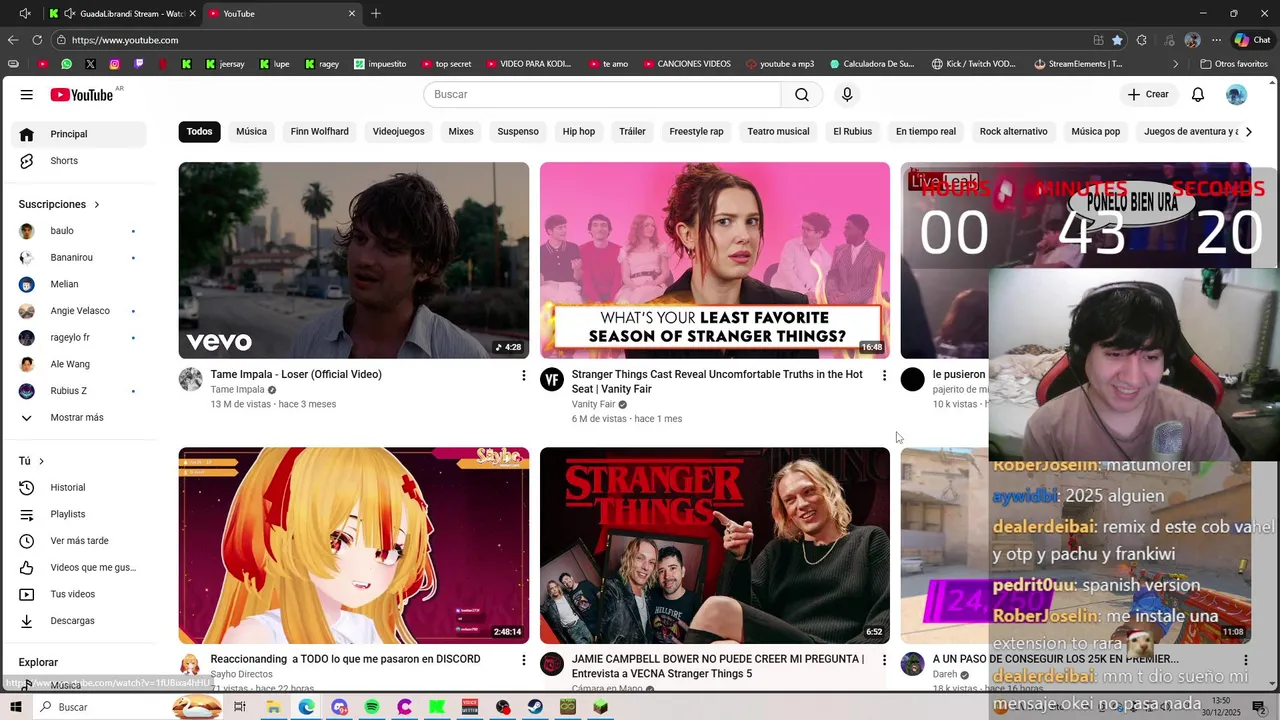The width and height of the screenshot is (1280, 720).
Task: Open the Vanity Fair Stranger Things thumbnail
Action: click(x=715, y=260)
